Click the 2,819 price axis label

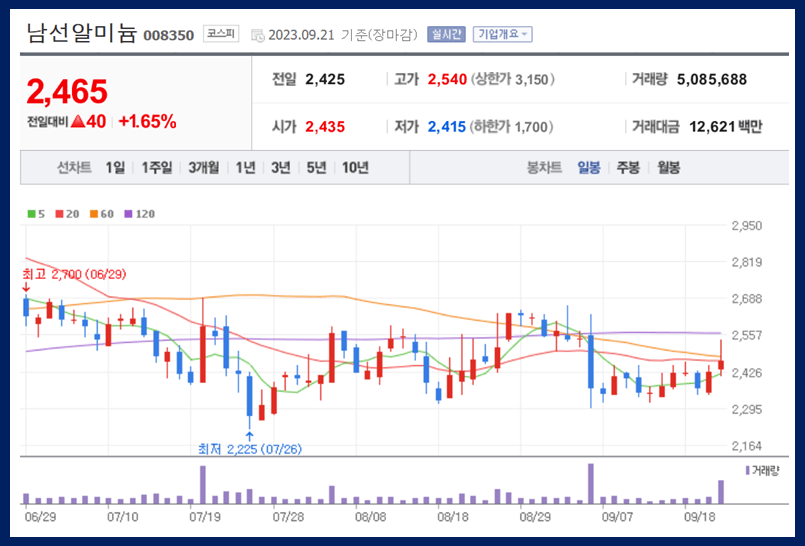click(x=746, y=262)
